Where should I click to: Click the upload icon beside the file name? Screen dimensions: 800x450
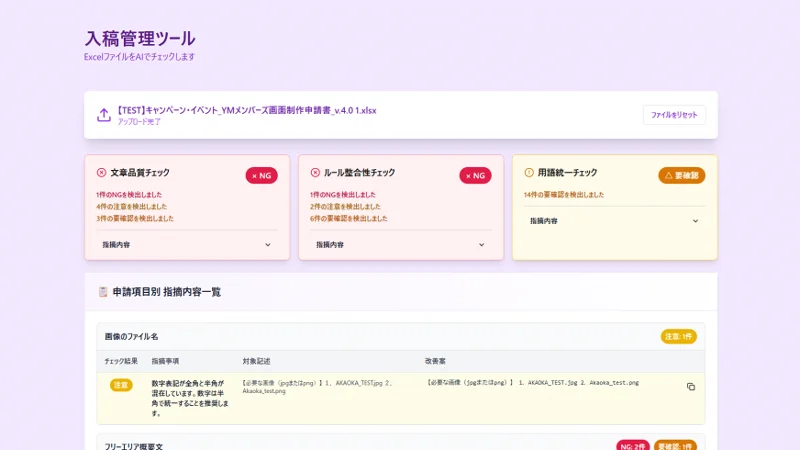(104, 115)
